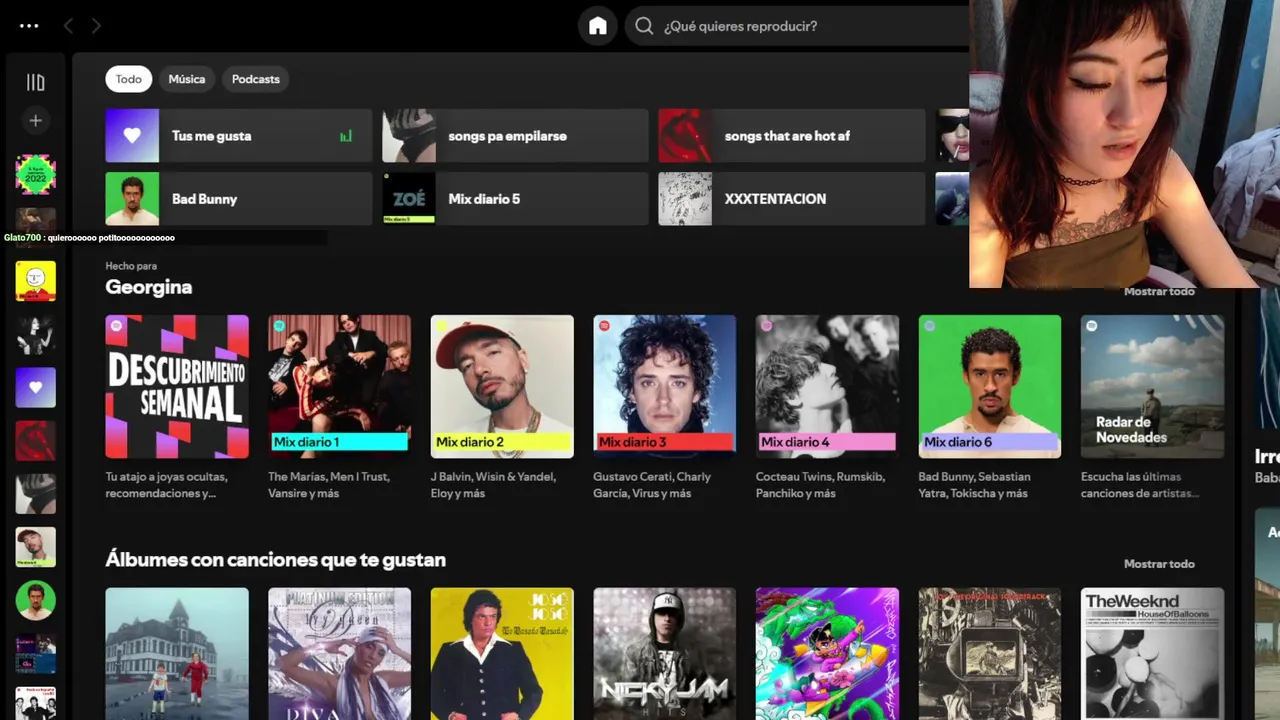Open the Nicky Jam Hits album cover

point(665,654)
